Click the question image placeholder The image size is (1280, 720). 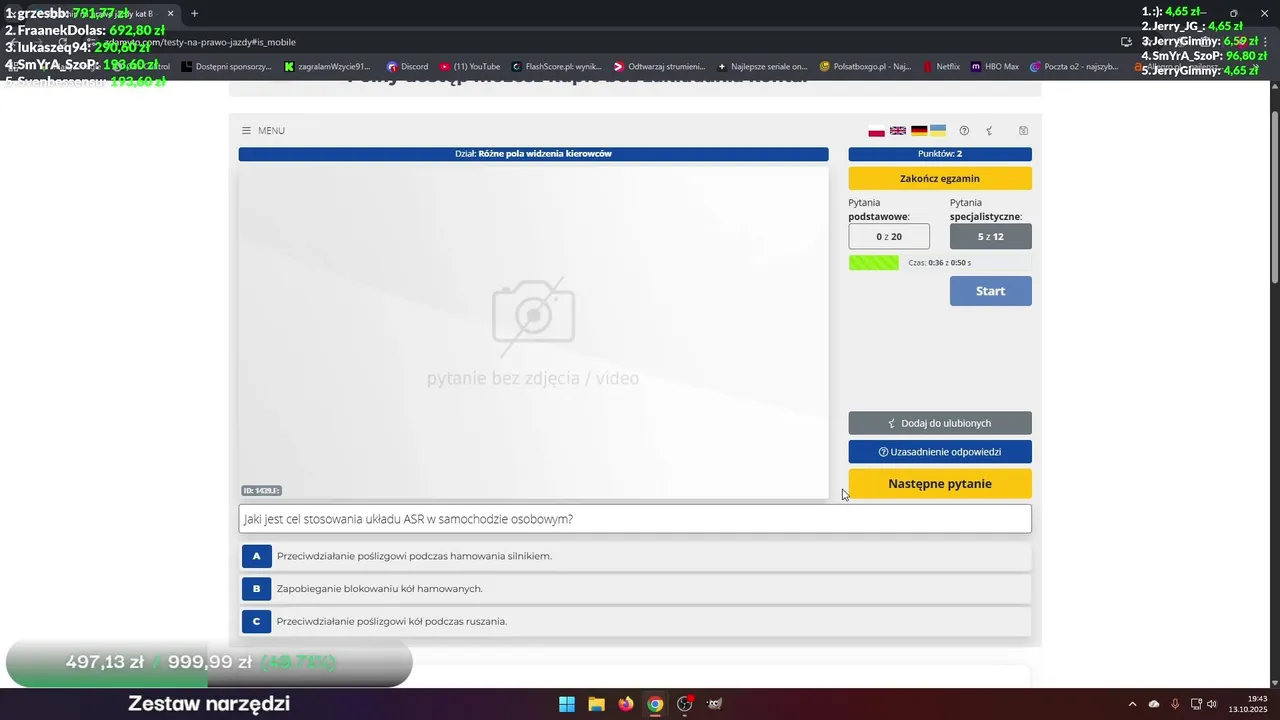533,331
